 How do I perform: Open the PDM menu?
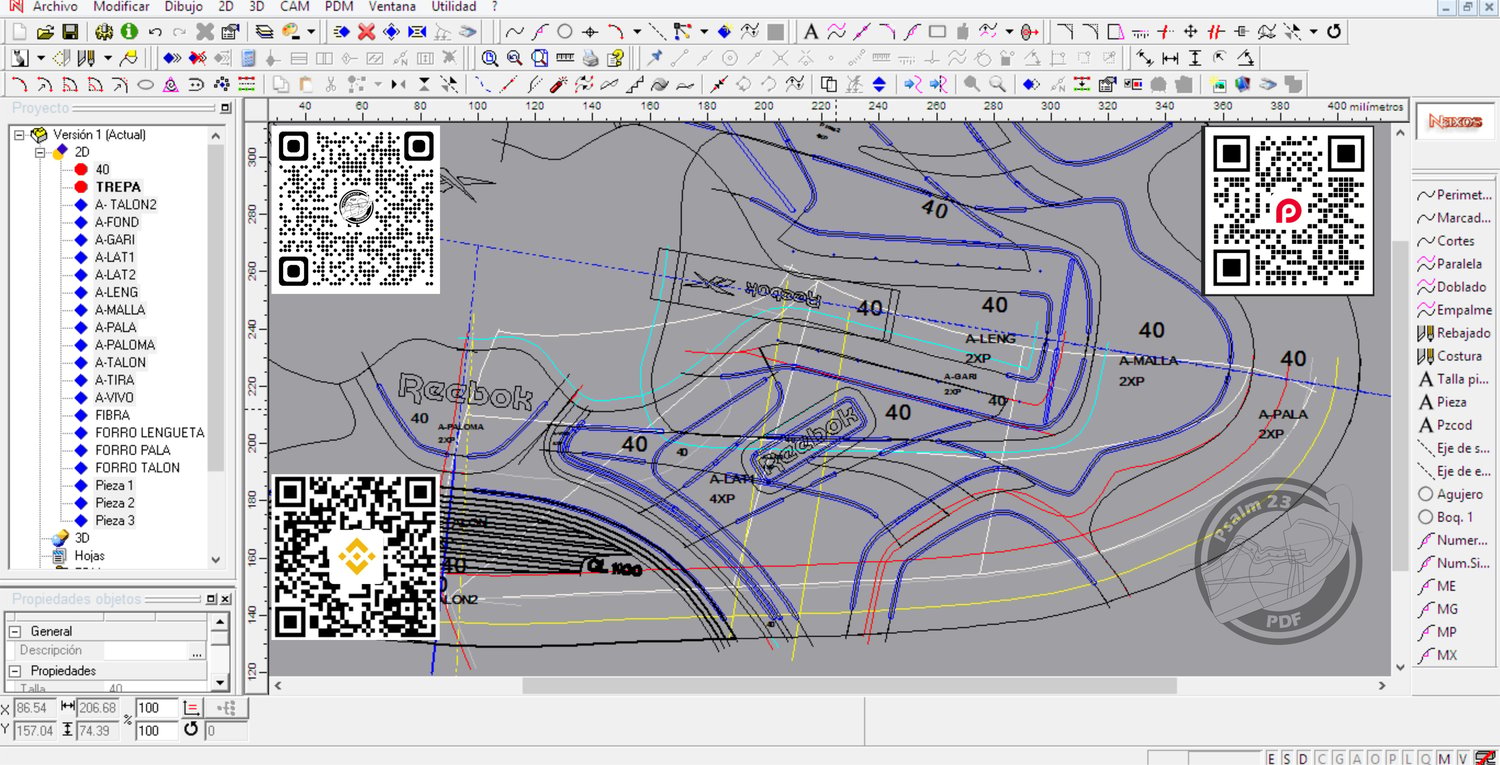[339, 7]
